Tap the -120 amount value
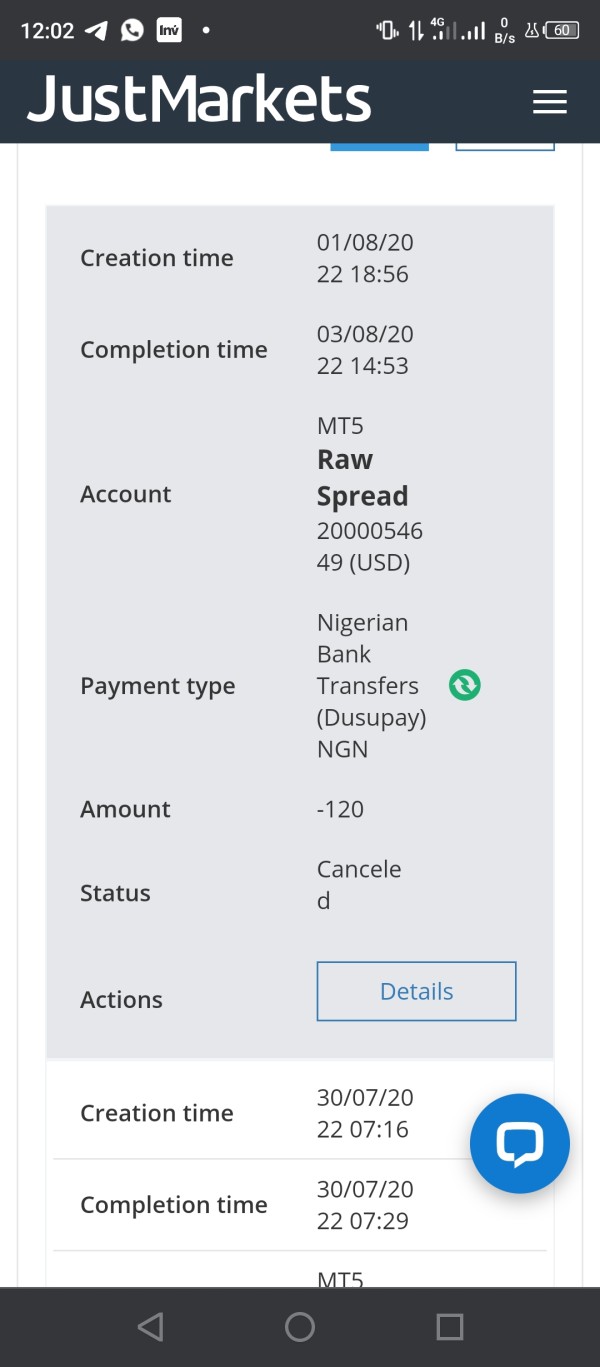The image size is (600, 1367). pyautogui.click(x=340, y=809)
